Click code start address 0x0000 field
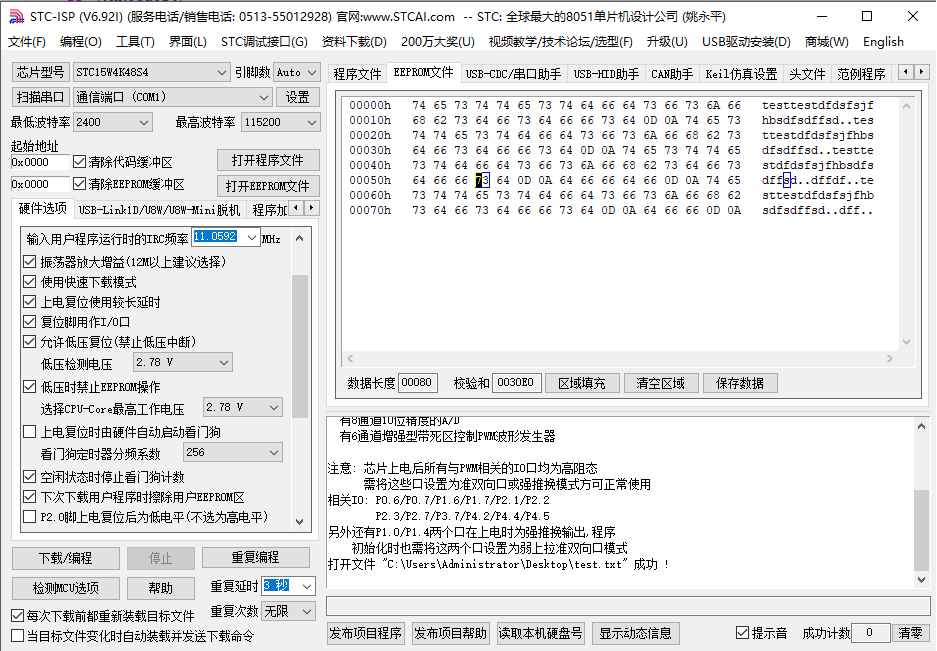Image resolution: width=937 pixels, height=651 pixels. tap(40, 162)
